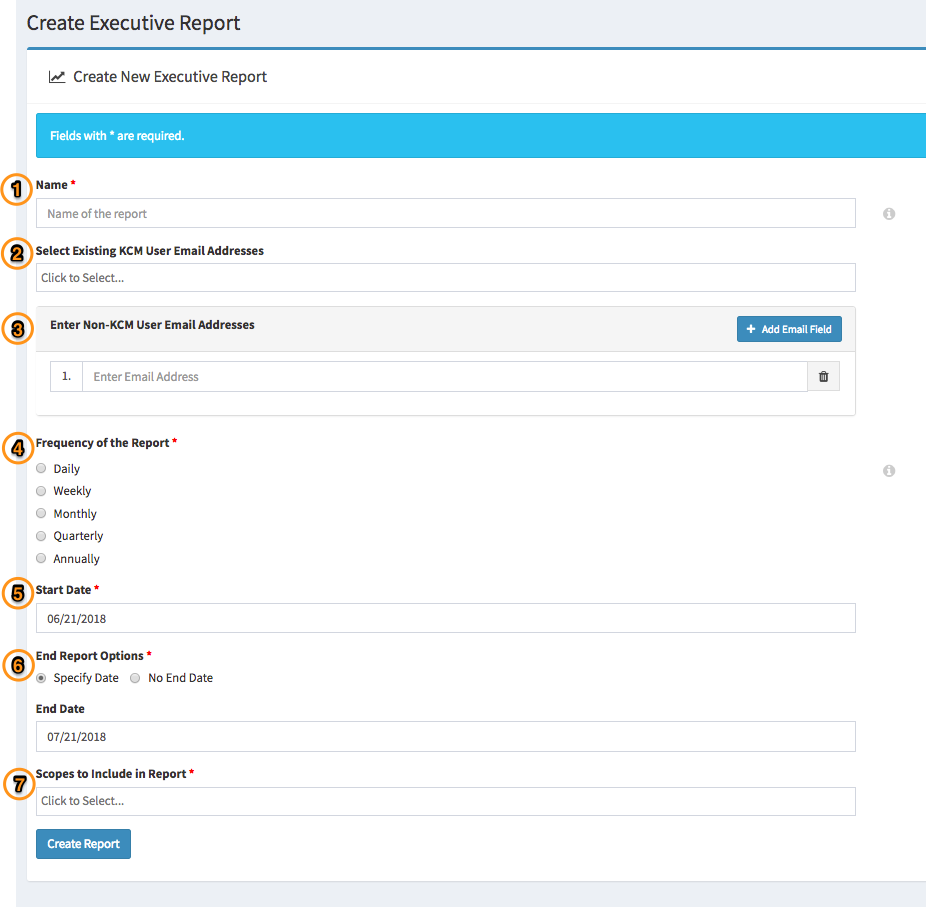This screenshot has height=907, width=926.
Task: Open the Scopes to Include in Report selector
Action: (446, 800)
